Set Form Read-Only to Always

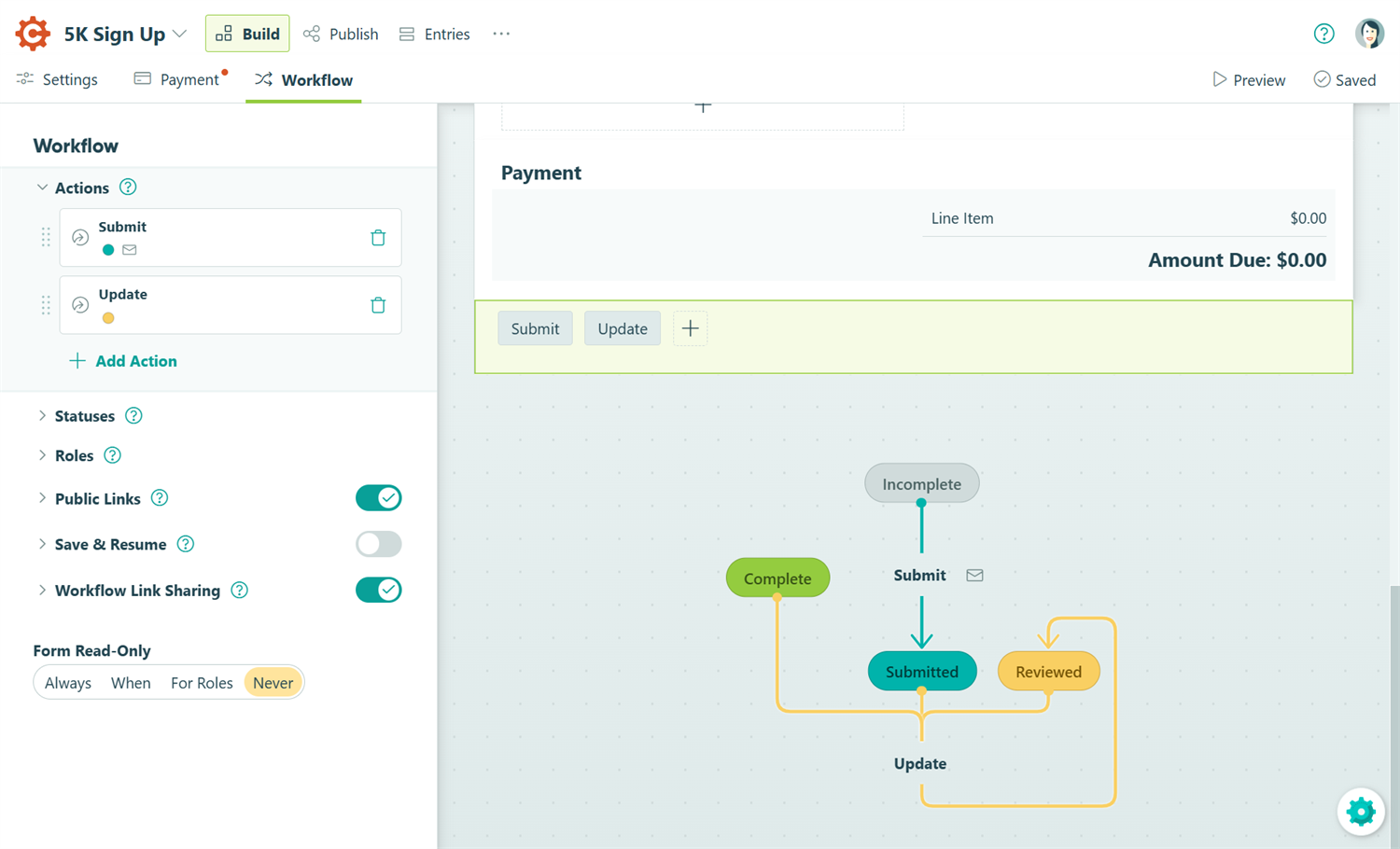[68, 683]
